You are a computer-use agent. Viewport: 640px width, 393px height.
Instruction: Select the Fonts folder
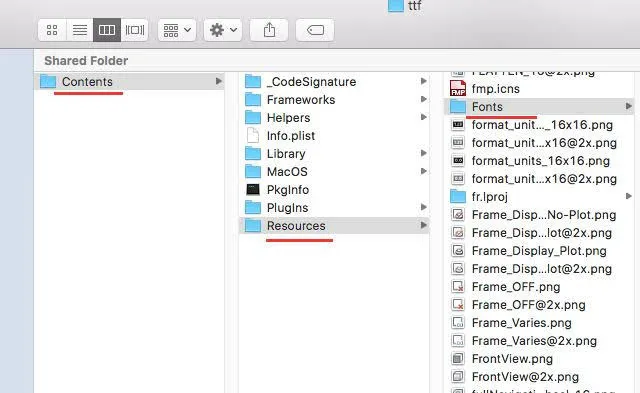(539, 107)
